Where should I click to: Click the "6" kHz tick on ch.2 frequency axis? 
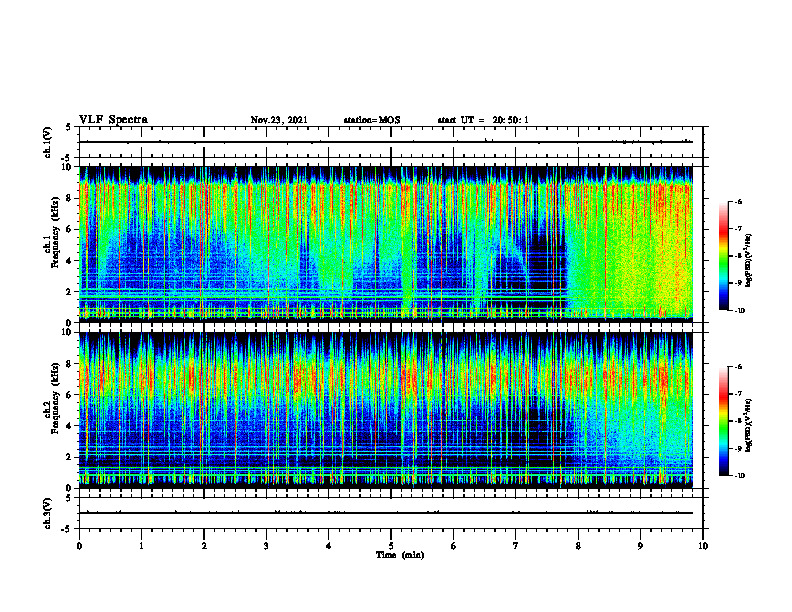pos(70,395)
